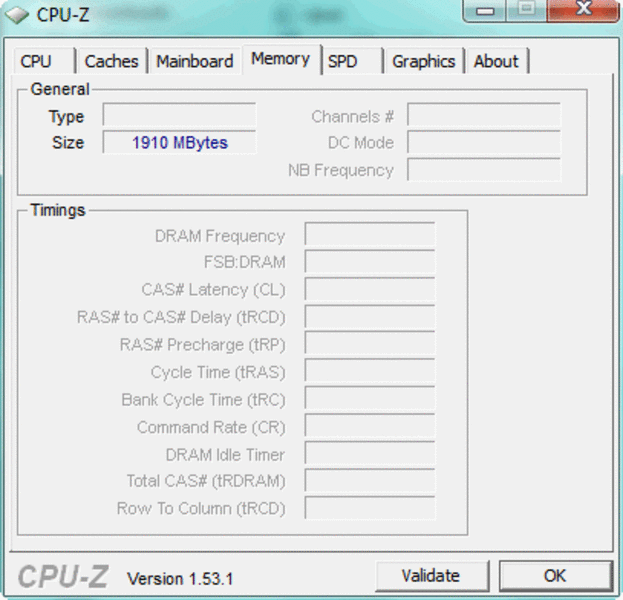Click the OK button

tap(554, 575)
